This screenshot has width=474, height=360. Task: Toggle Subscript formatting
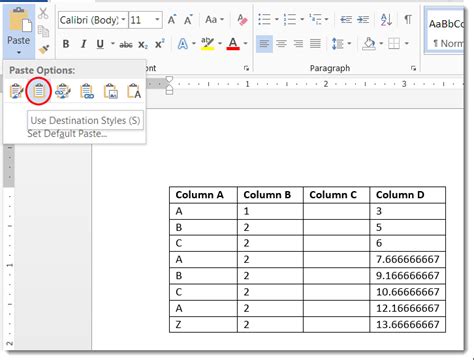point(143,45)
